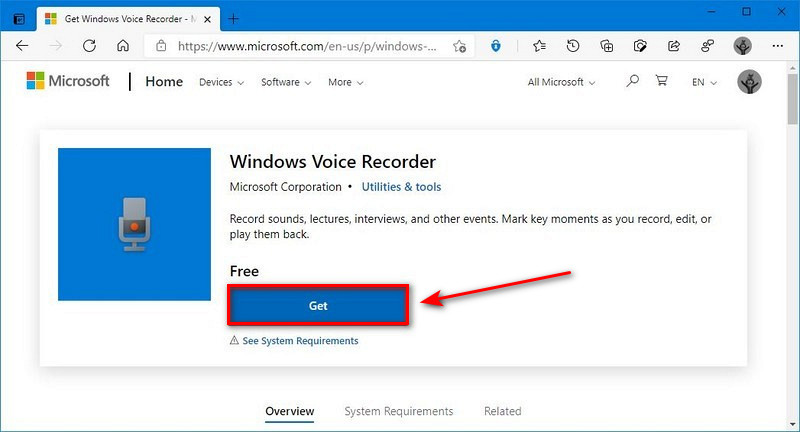Click the toolbar icon left of the profile avatar
Viewport: 800px width, 432px height.
[707, 46]
